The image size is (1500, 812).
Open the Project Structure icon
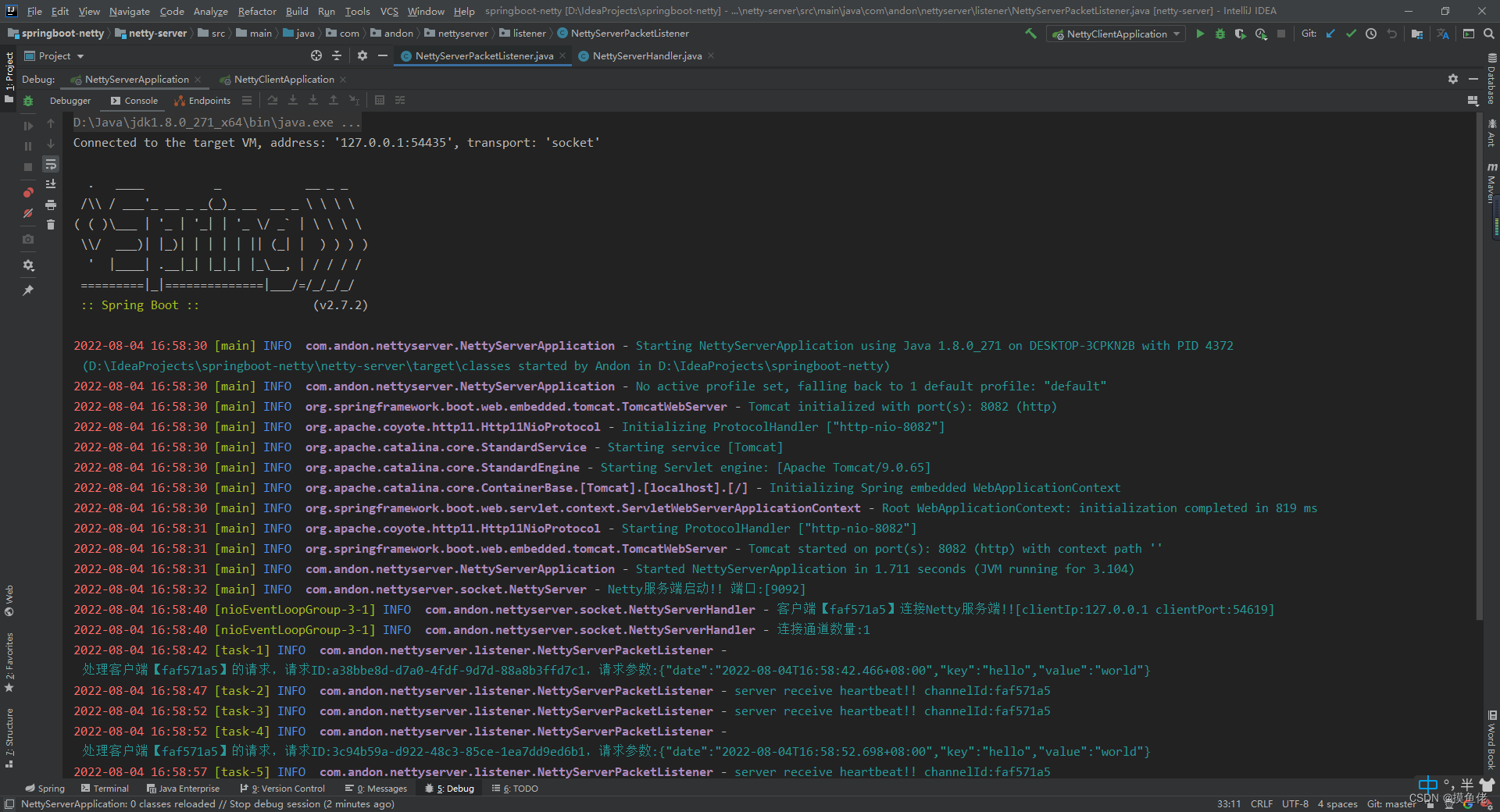[1417, 34]
